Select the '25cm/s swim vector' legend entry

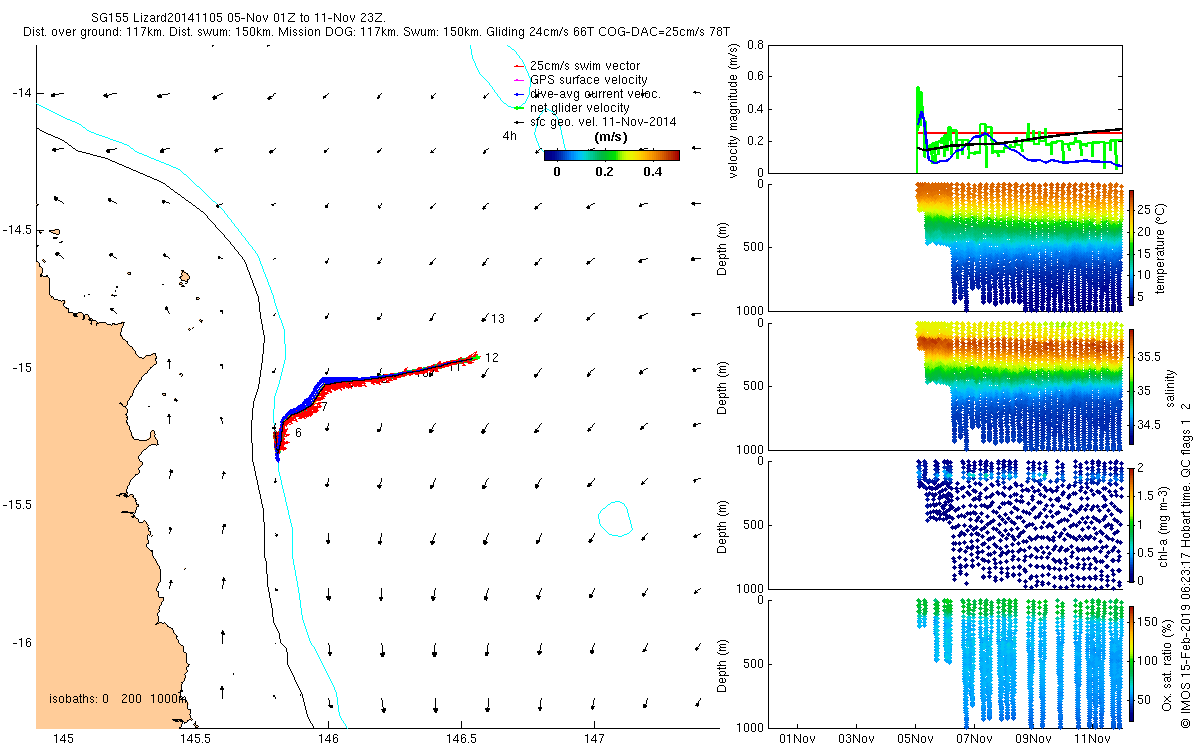click(587, 65)
